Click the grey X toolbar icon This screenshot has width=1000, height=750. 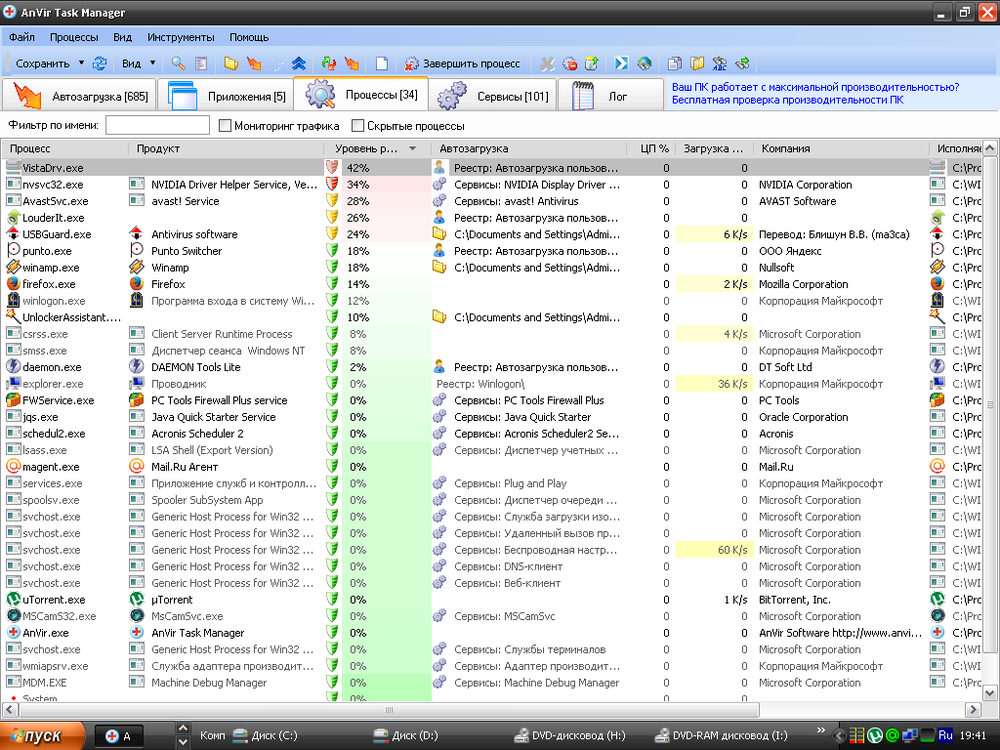(547, 63)
